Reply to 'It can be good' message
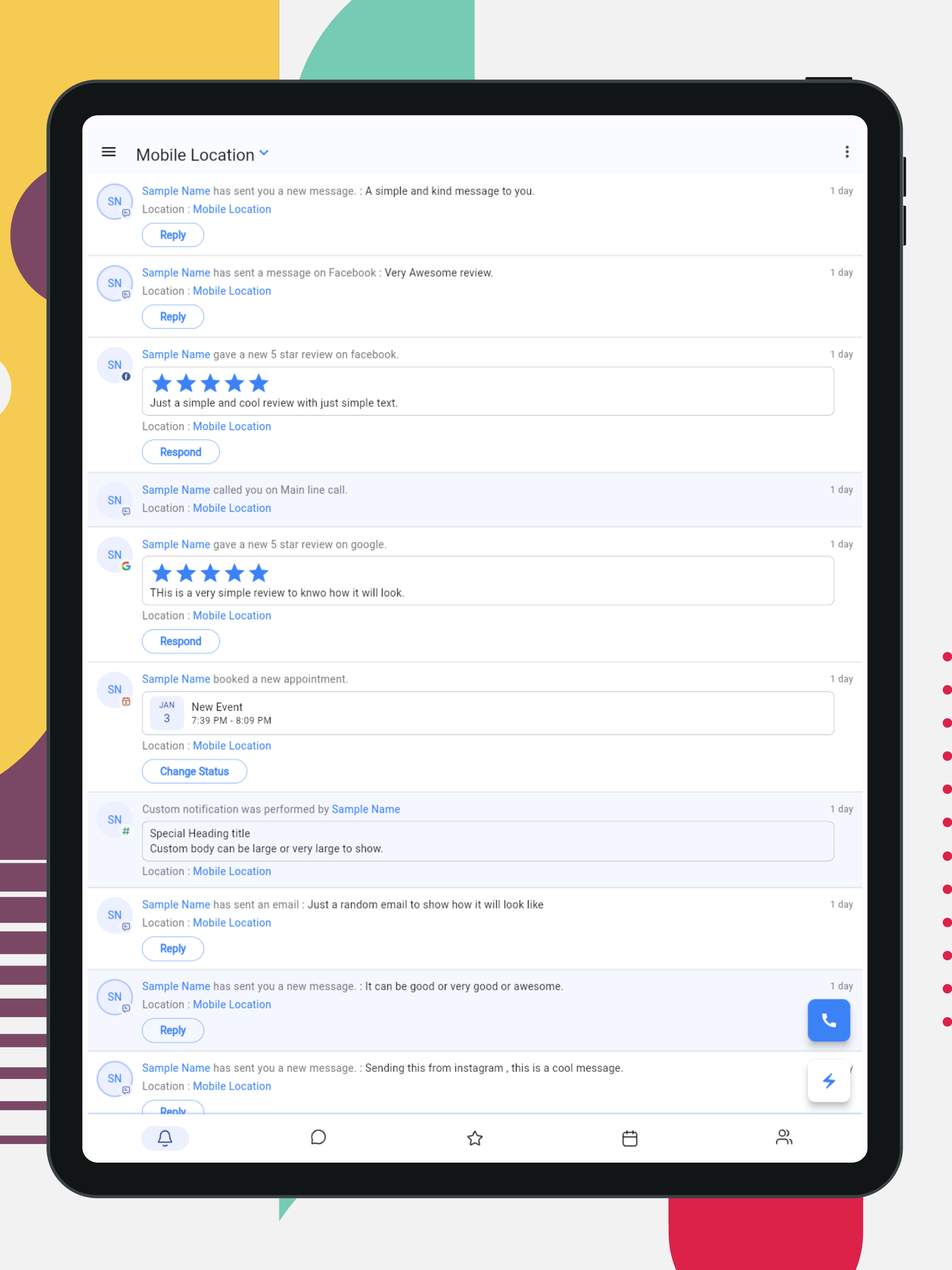 (x=173, y=1030)
